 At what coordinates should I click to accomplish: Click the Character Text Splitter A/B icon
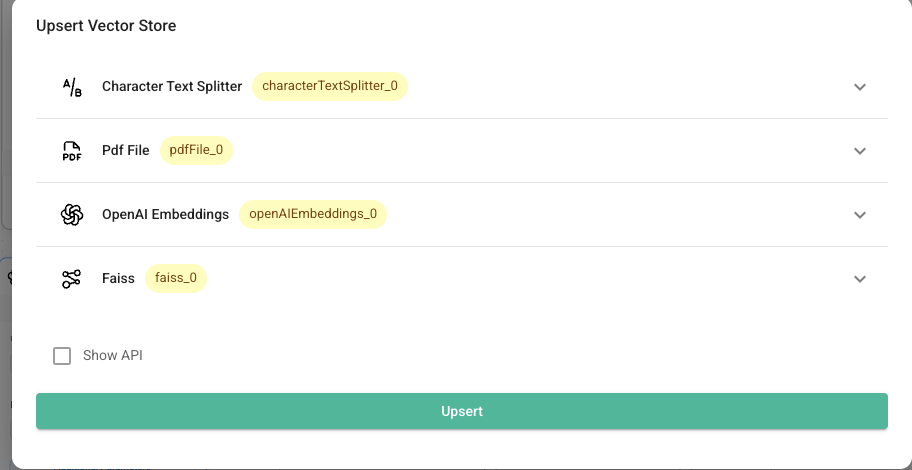click(x=72, y=87)
